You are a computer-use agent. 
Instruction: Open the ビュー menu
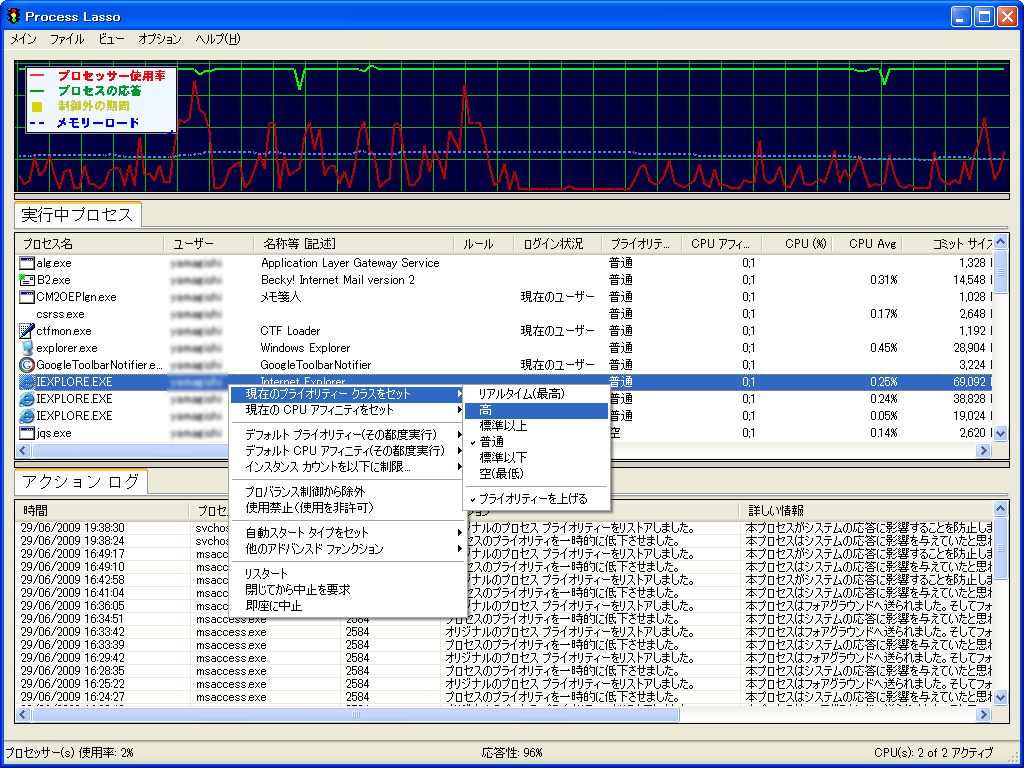pyautogui.click(x=111, y=39)
